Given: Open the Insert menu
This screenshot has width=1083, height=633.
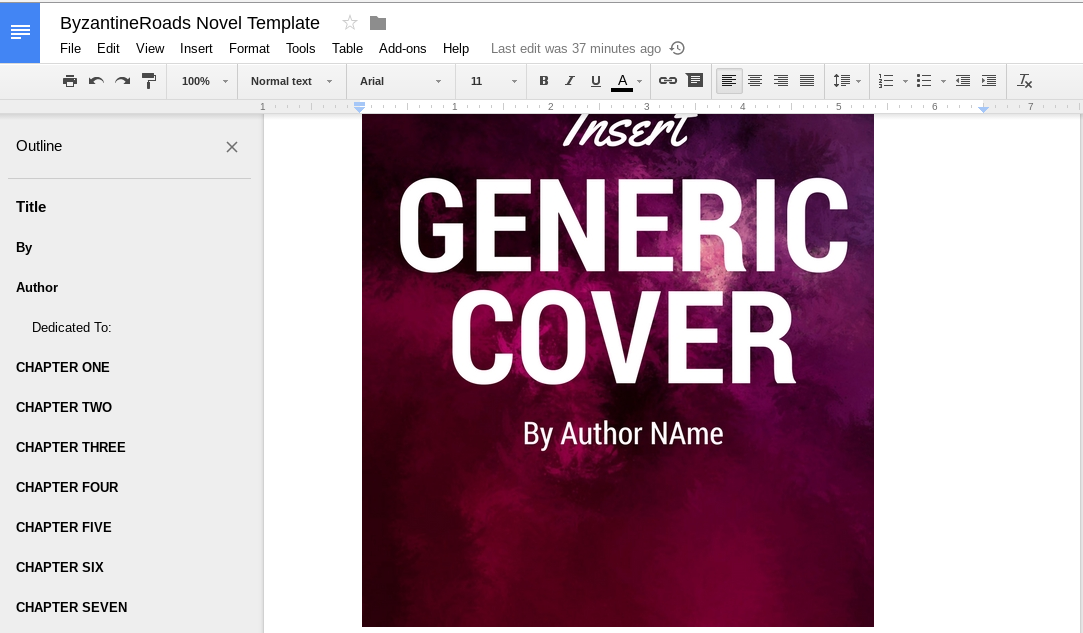Looking at the screenshot, I should tap(196, 48).
